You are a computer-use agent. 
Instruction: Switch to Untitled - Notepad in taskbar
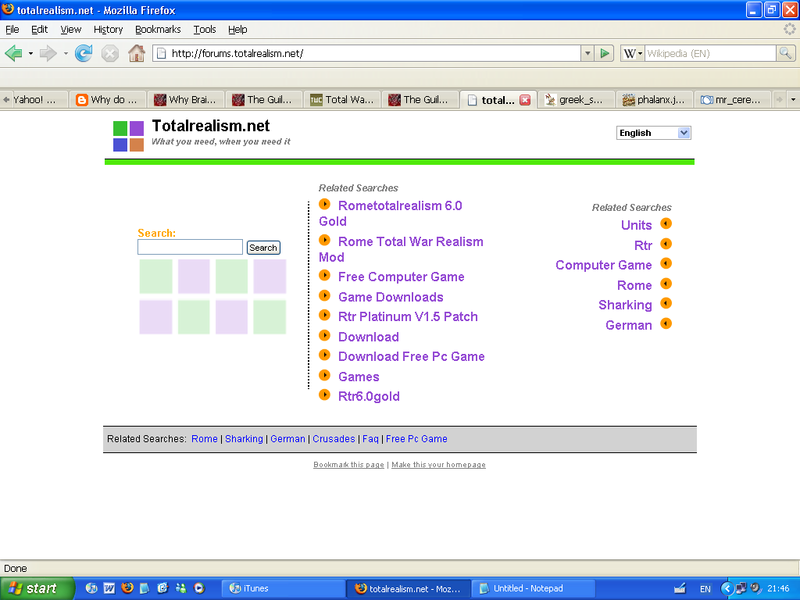(x=535, y=588)
